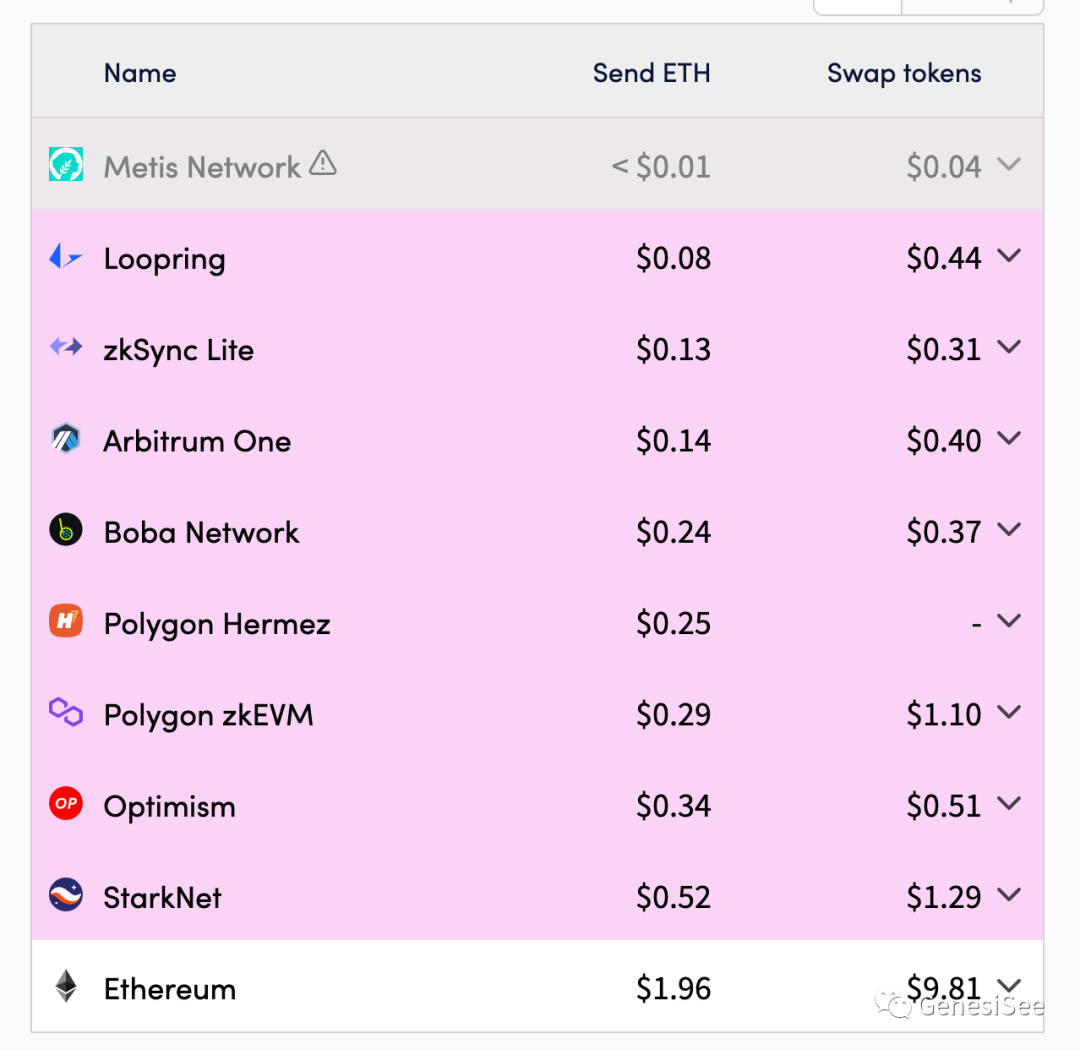Expand the Arbitrum One row chevron
The image size is (1080, 1050).
pos(1009,438)
